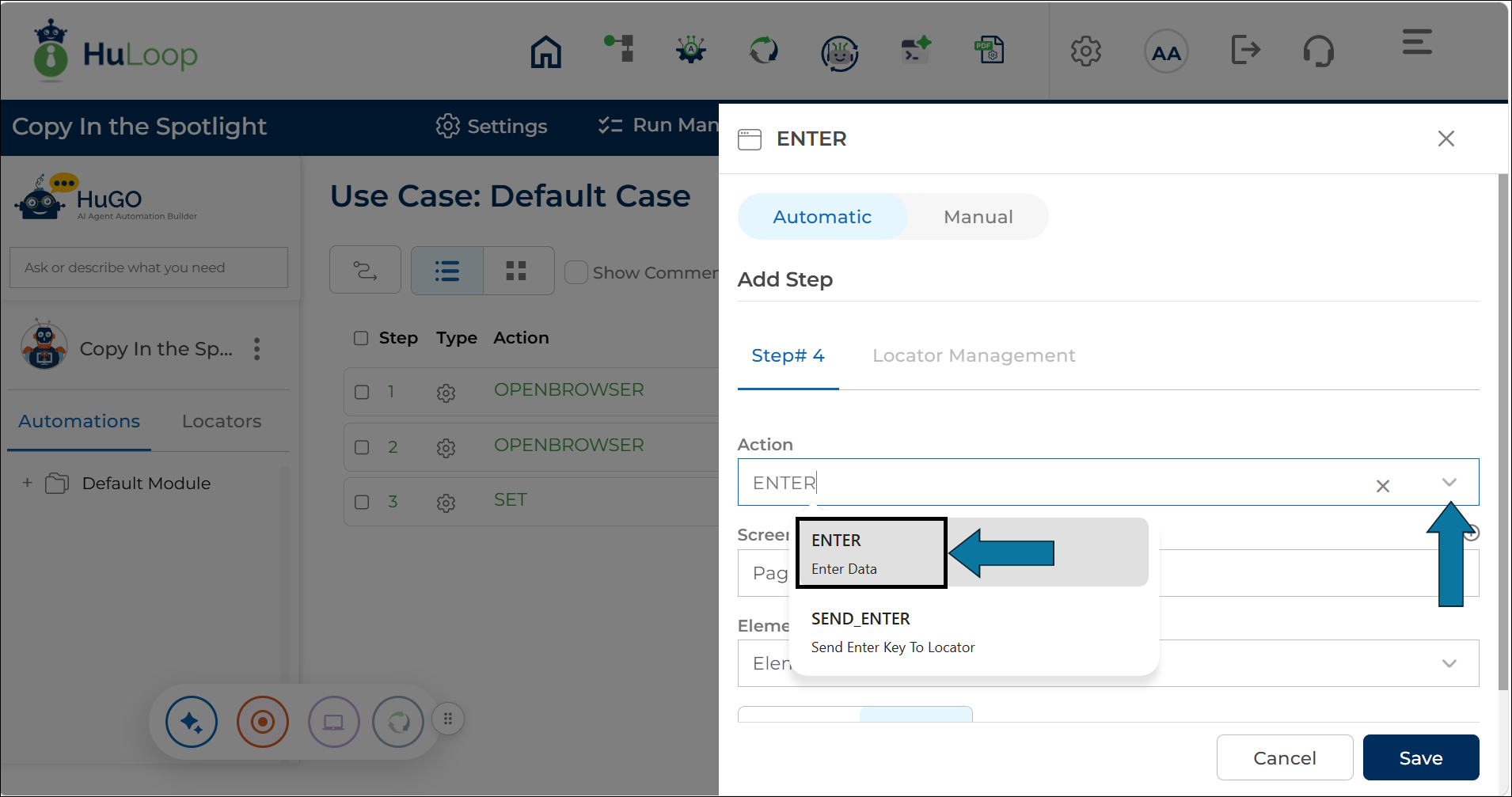Viewport: 1512px width, 797px height.
Task: Open the Home icon in top bar
Action: [x=545, y=52]
